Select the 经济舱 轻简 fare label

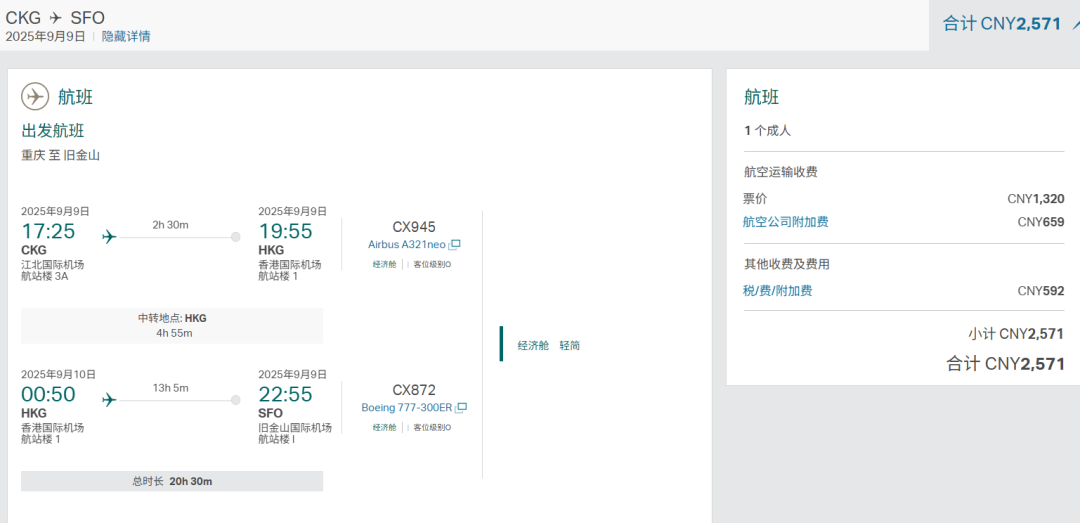point(548,345)
